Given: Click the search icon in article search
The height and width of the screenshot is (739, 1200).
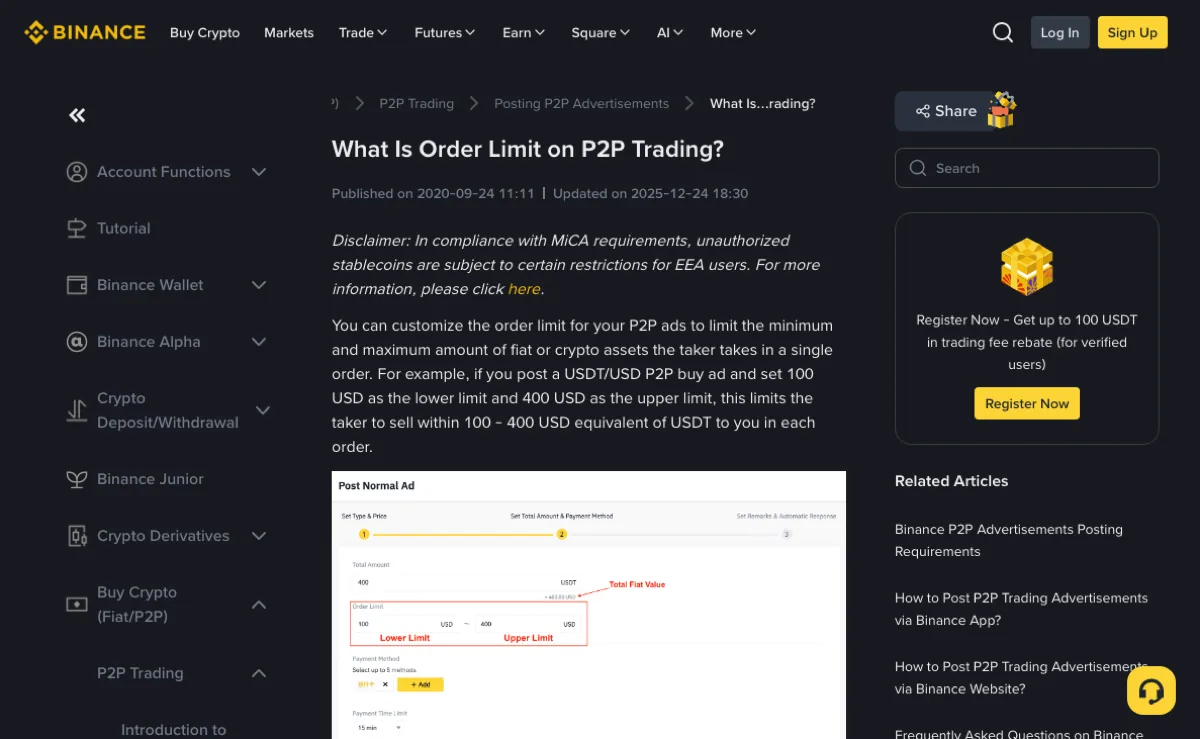Looking at the screenshot, I should click(x=918, y=168).
